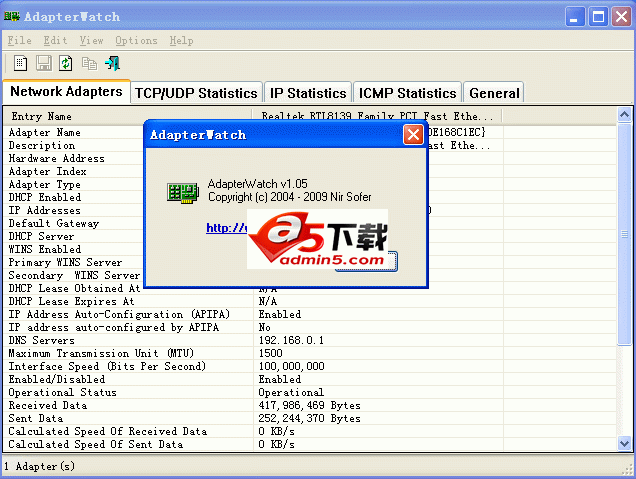Open the Options menu
Image resolution: width=636 pixels, height=479 pixels.
pyautogui.click(x=136, y=41)
